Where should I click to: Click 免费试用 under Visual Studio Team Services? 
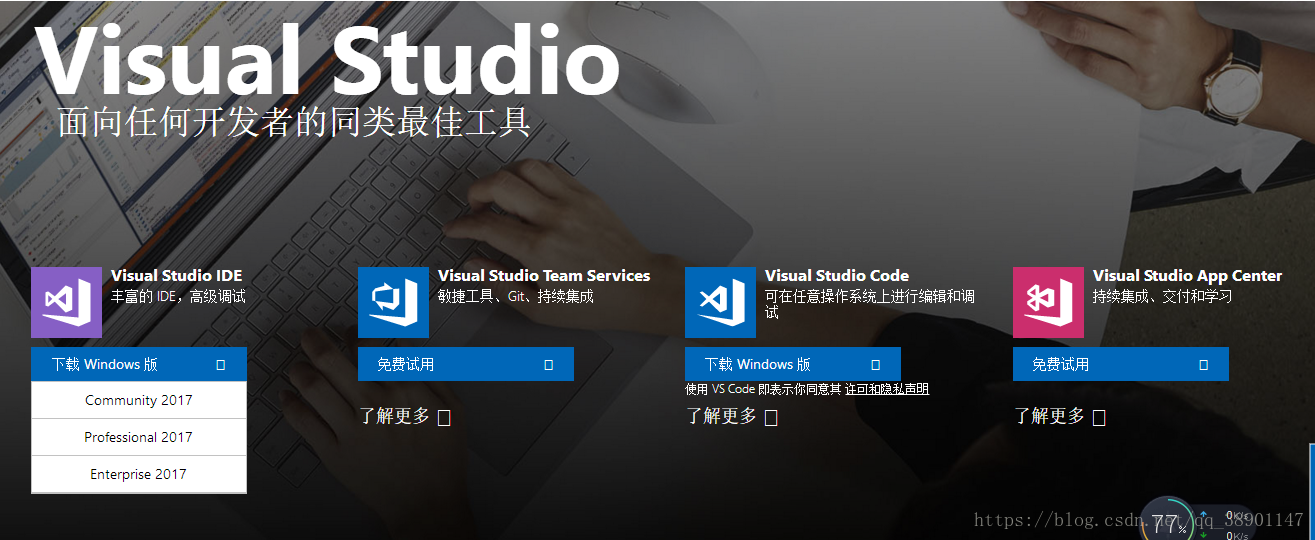tap(466, 364)
